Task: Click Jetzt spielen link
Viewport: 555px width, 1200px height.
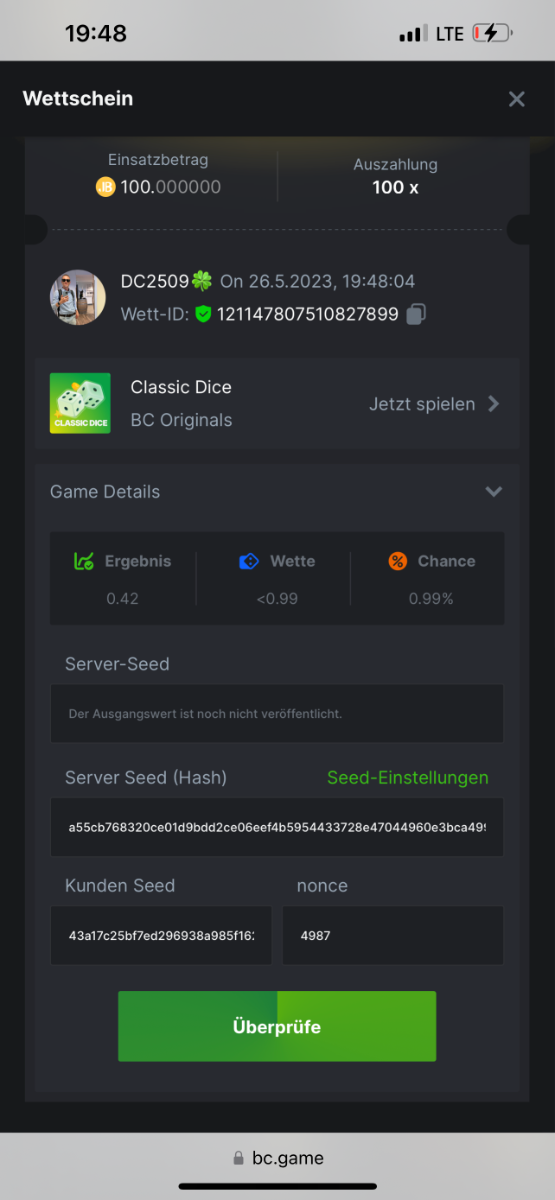Action: coord(422,404)
